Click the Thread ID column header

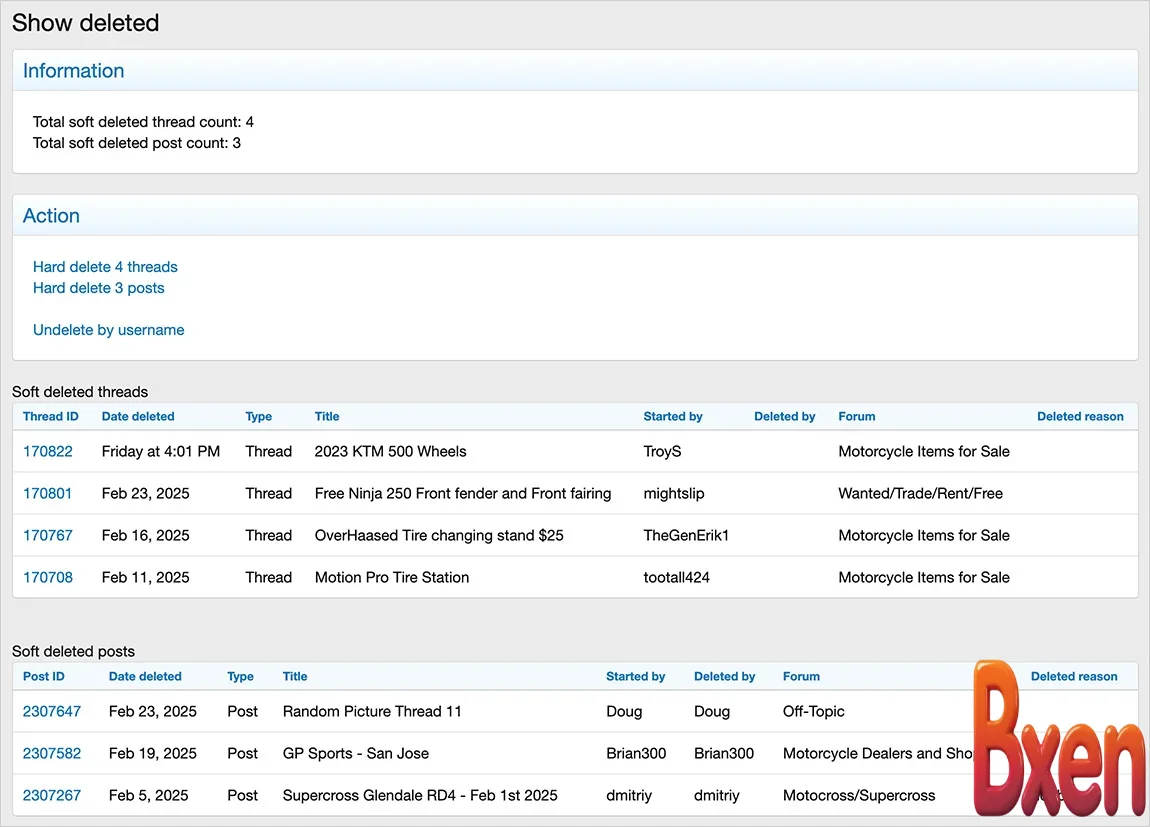coord(50,416)
